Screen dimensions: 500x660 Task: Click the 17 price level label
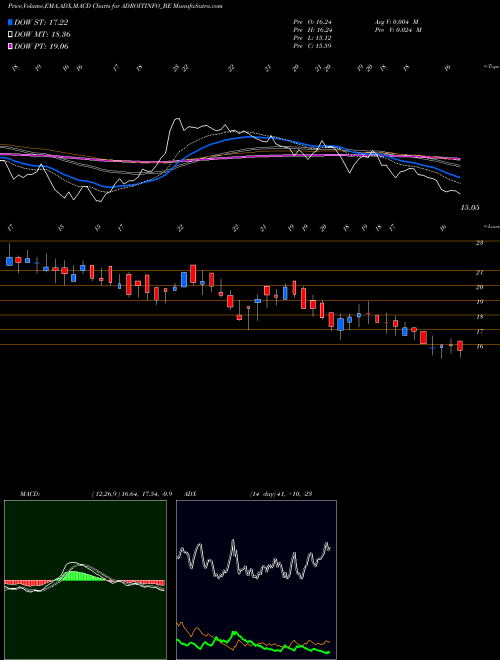[x=479, y=332]
